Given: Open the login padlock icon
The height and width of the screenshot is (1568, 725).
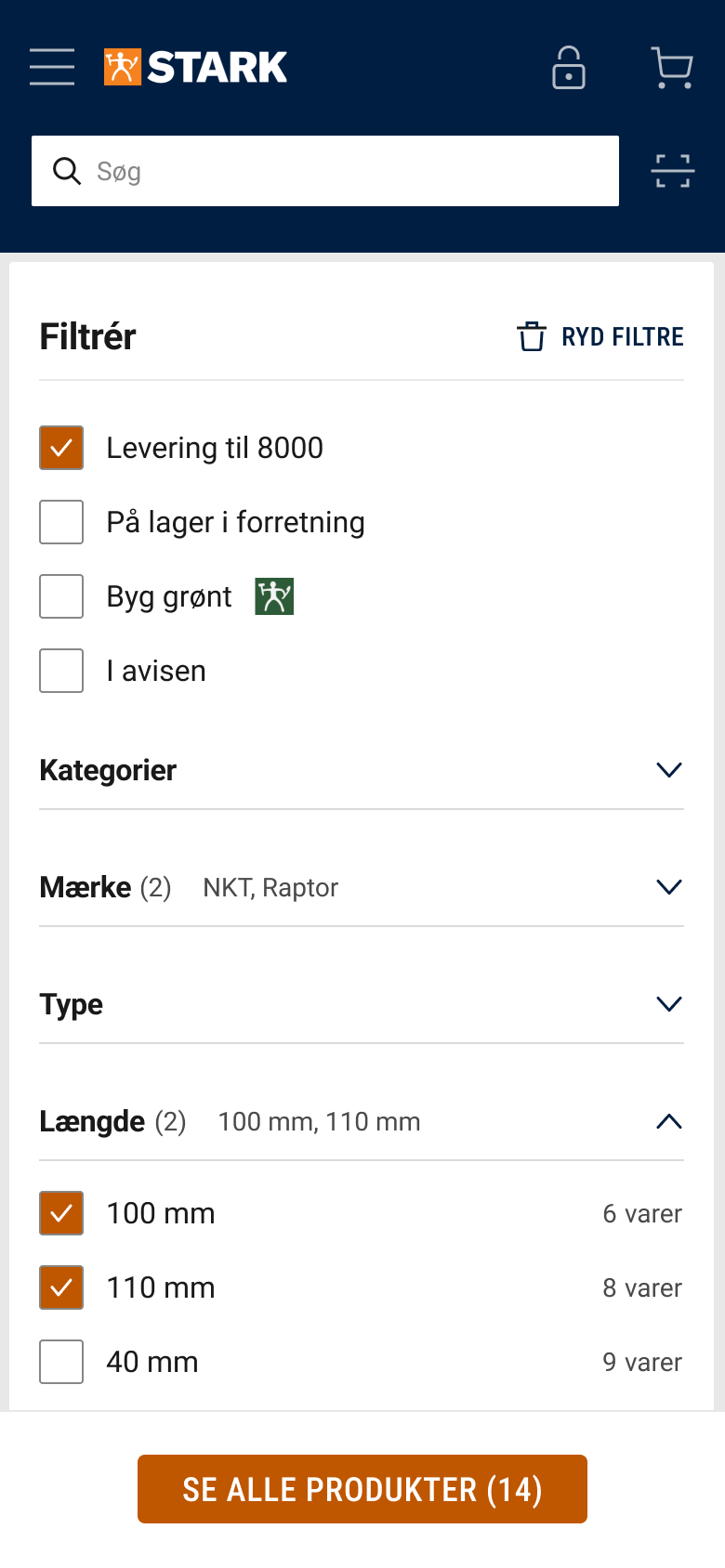Looking at the screenshot, I should [569, 68].
